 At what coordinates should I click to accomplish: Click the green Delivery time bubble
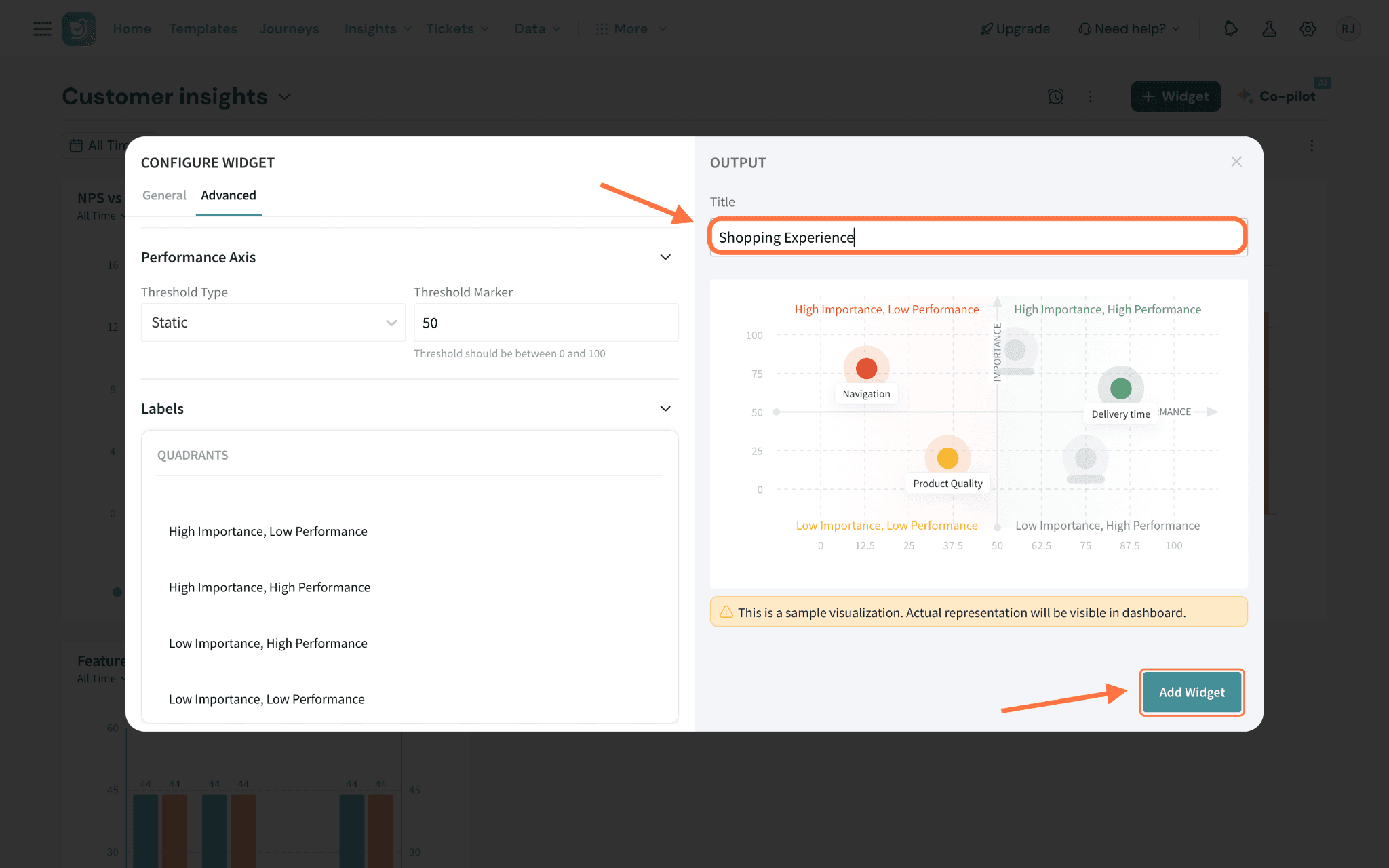tap(1120, 389)
